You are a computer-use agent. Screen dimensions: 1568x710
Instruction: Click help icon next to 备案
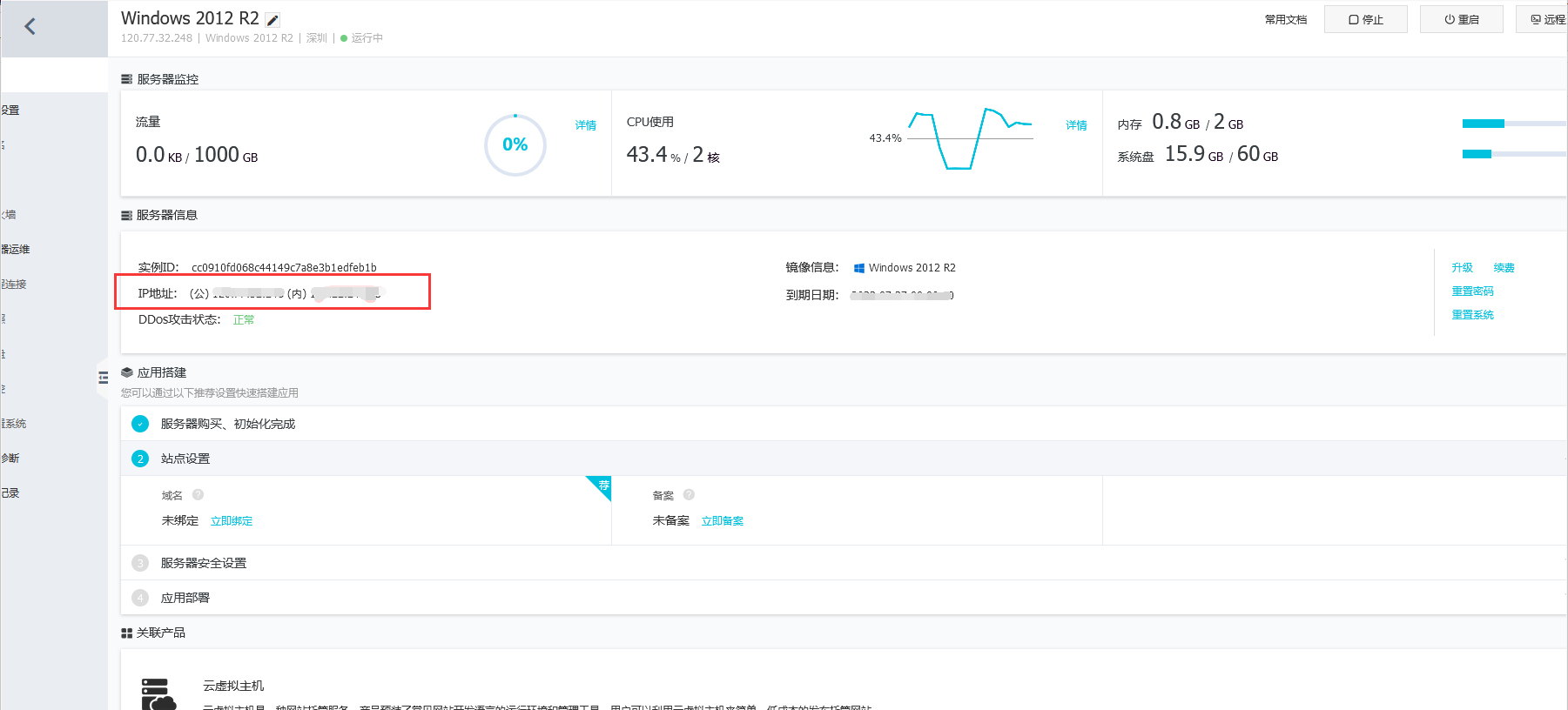689,495
